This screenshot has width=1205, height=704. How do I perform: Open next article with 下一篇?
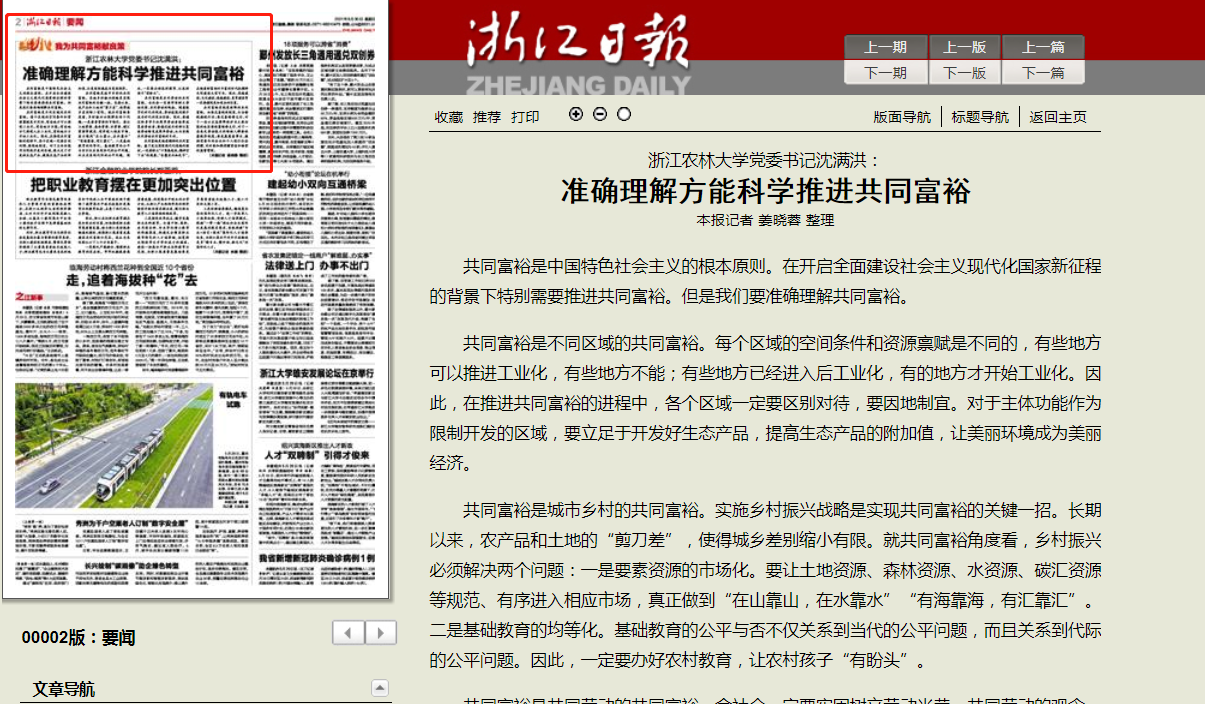1043,73
